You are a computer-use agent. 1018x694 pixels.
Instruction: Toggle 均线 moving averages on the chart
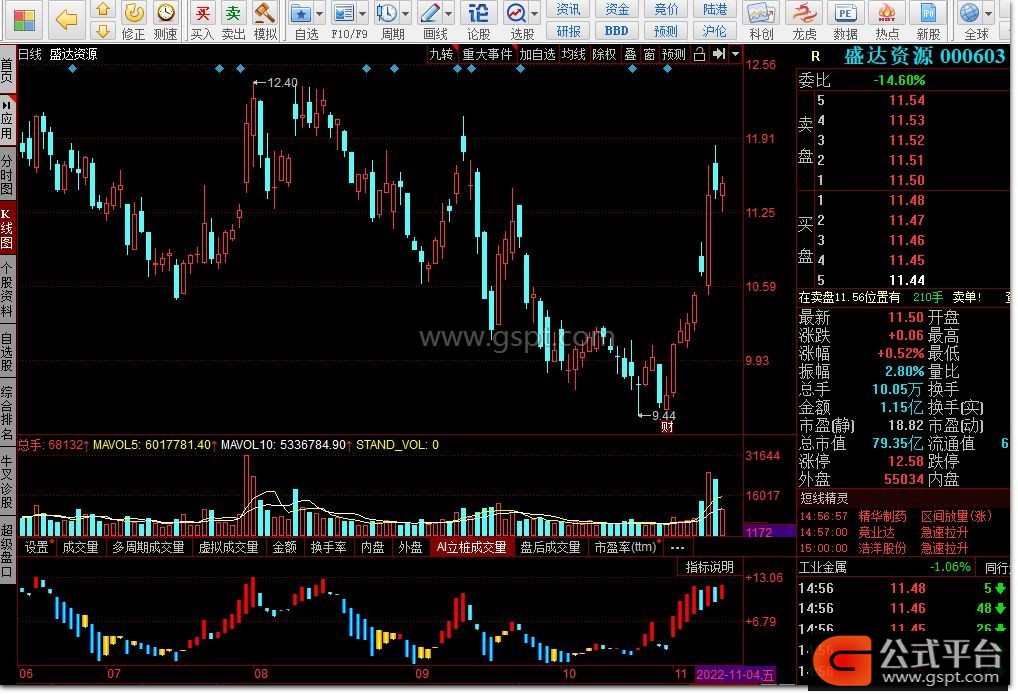point(574,55)
